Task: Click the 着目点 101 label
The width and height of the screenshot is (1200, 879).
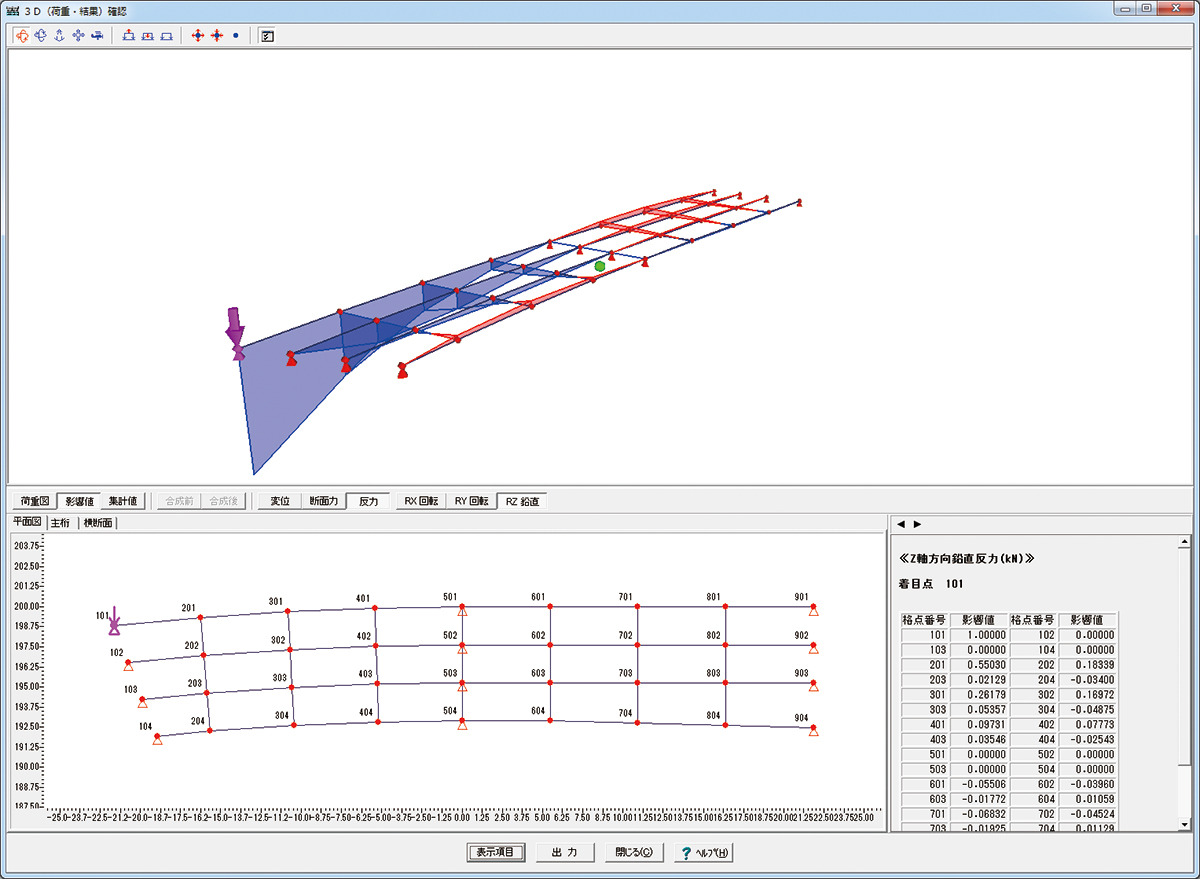Action: pos(930,583)
